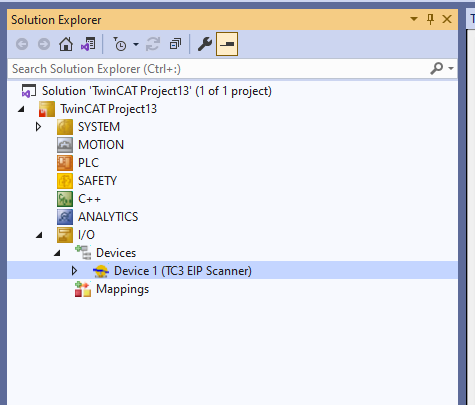Select the TwinCAT Project13 project node
The width and height of the screenshot is (475, 405).
click(x=108, y=109)
